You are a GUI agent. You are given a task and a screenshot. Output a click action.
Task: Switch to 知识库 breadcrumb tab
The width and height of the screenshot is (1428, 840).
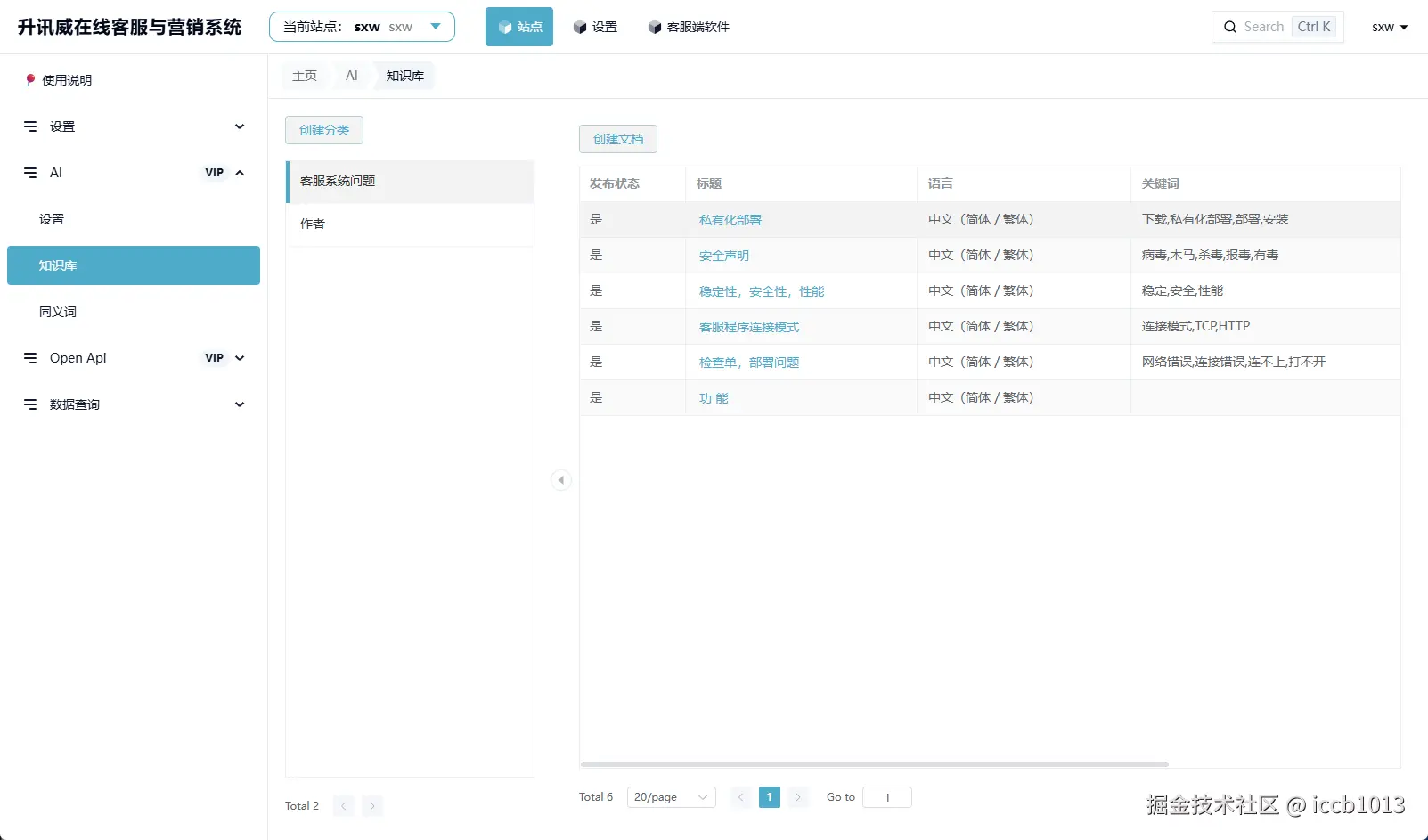pos(405,76)
